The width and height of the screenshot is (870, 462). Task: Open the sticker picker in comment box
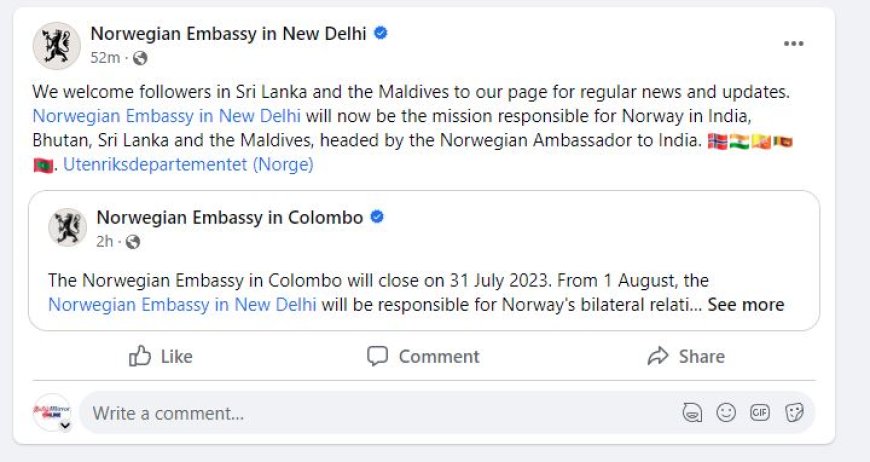(795, 412)
